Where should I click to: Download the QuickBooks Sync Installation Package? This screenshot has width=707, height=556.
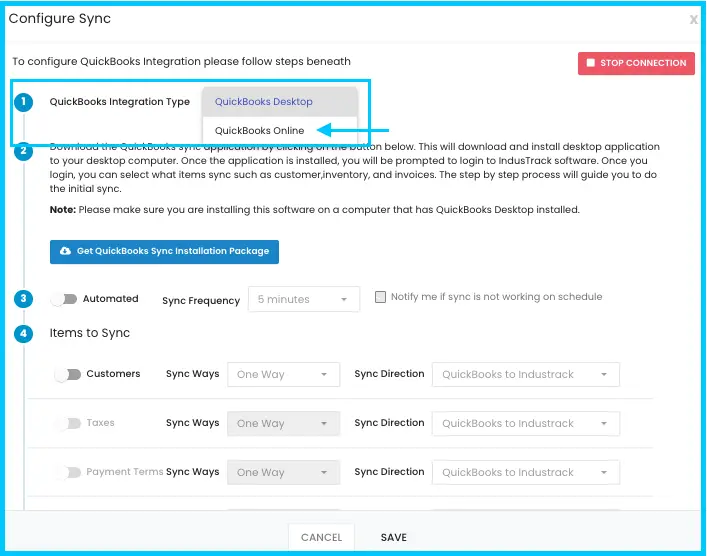click(x=164, y=251)
